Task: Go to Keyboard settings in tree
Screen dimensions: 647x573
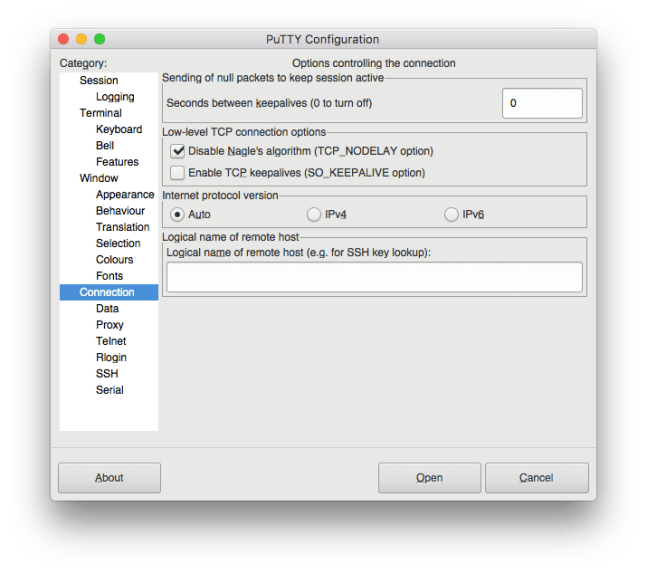Action: (119, 129)
